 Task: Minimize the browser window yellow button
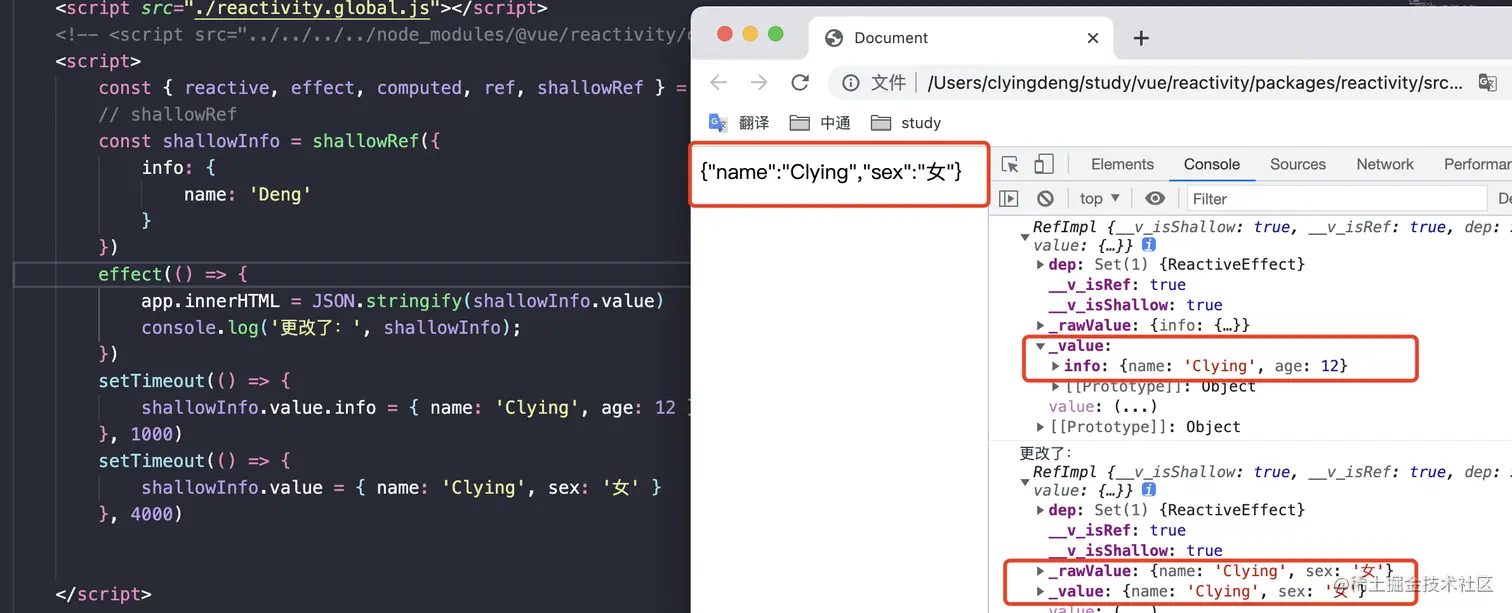point(751,34)
